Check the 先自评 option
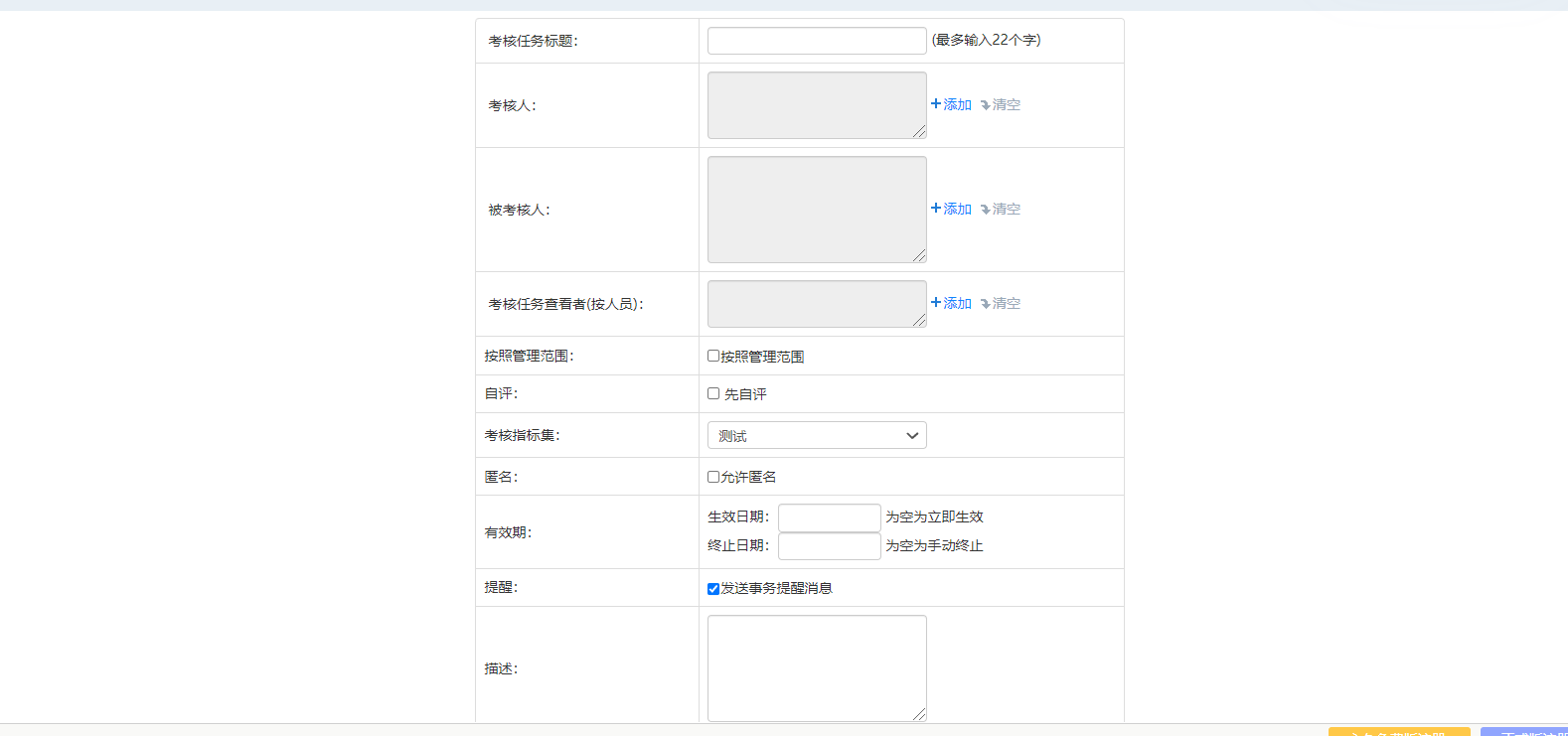This screenshot has width=1568, height=736. coord(713,393)
